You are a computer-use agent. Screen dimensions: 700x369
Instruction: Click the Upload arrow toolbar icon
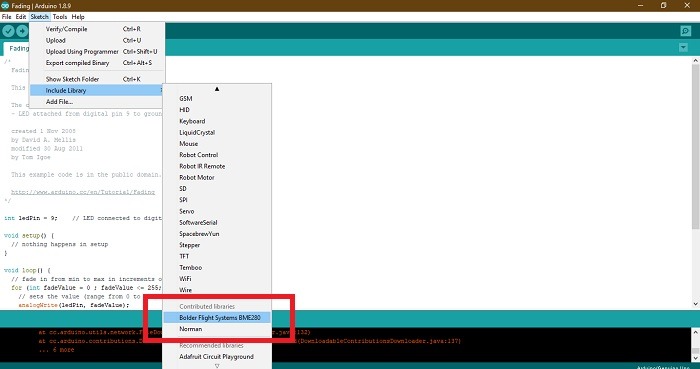[22, 31]
